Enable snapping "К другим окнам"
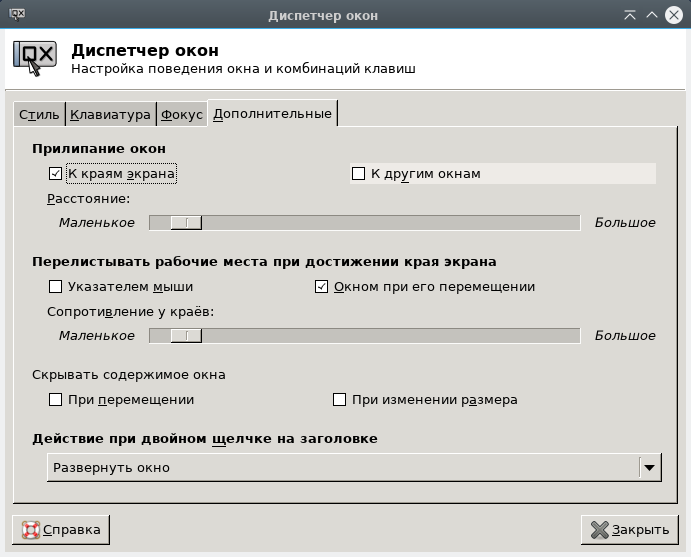Screen dimensions: 691x557 pos(359,174)
